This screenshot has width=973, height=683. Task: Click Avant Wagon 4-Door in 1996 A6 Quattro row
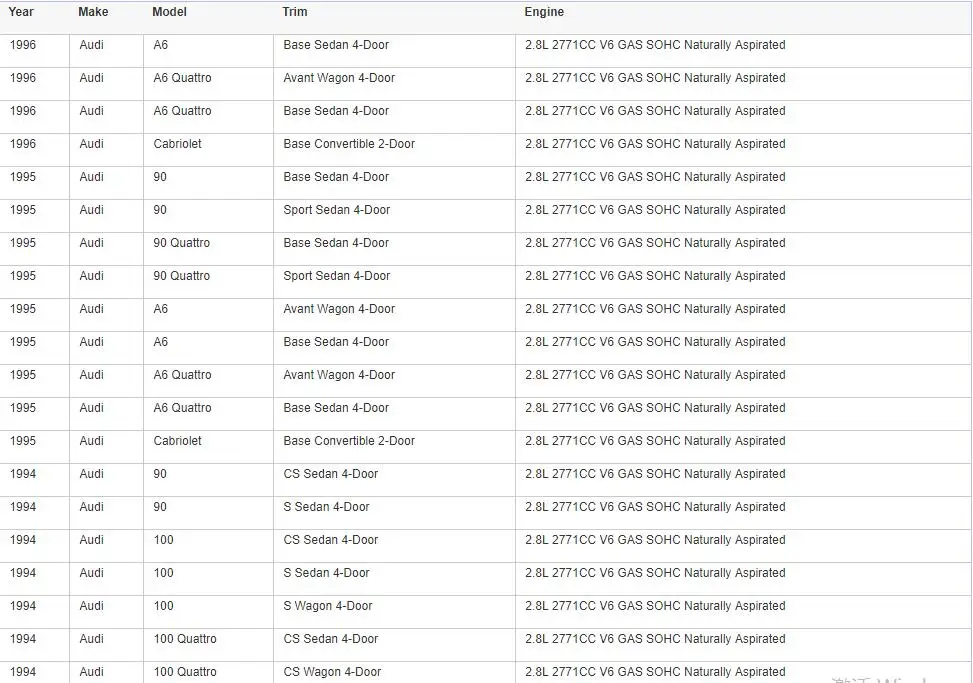pyautogui.click(x=339, y=78)
